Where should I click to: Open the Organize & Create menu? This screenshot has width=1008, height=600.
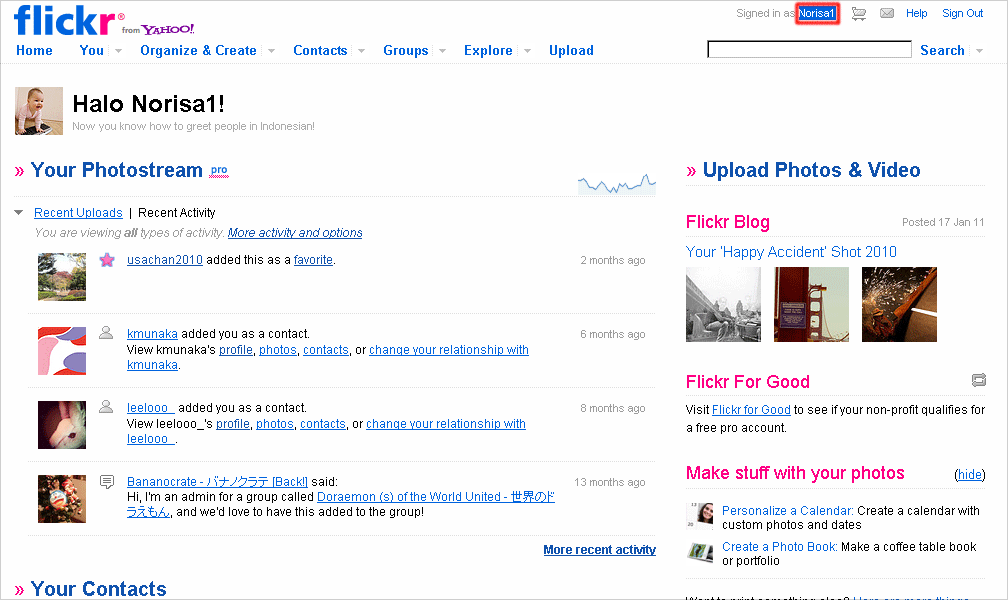coord(198,50)
